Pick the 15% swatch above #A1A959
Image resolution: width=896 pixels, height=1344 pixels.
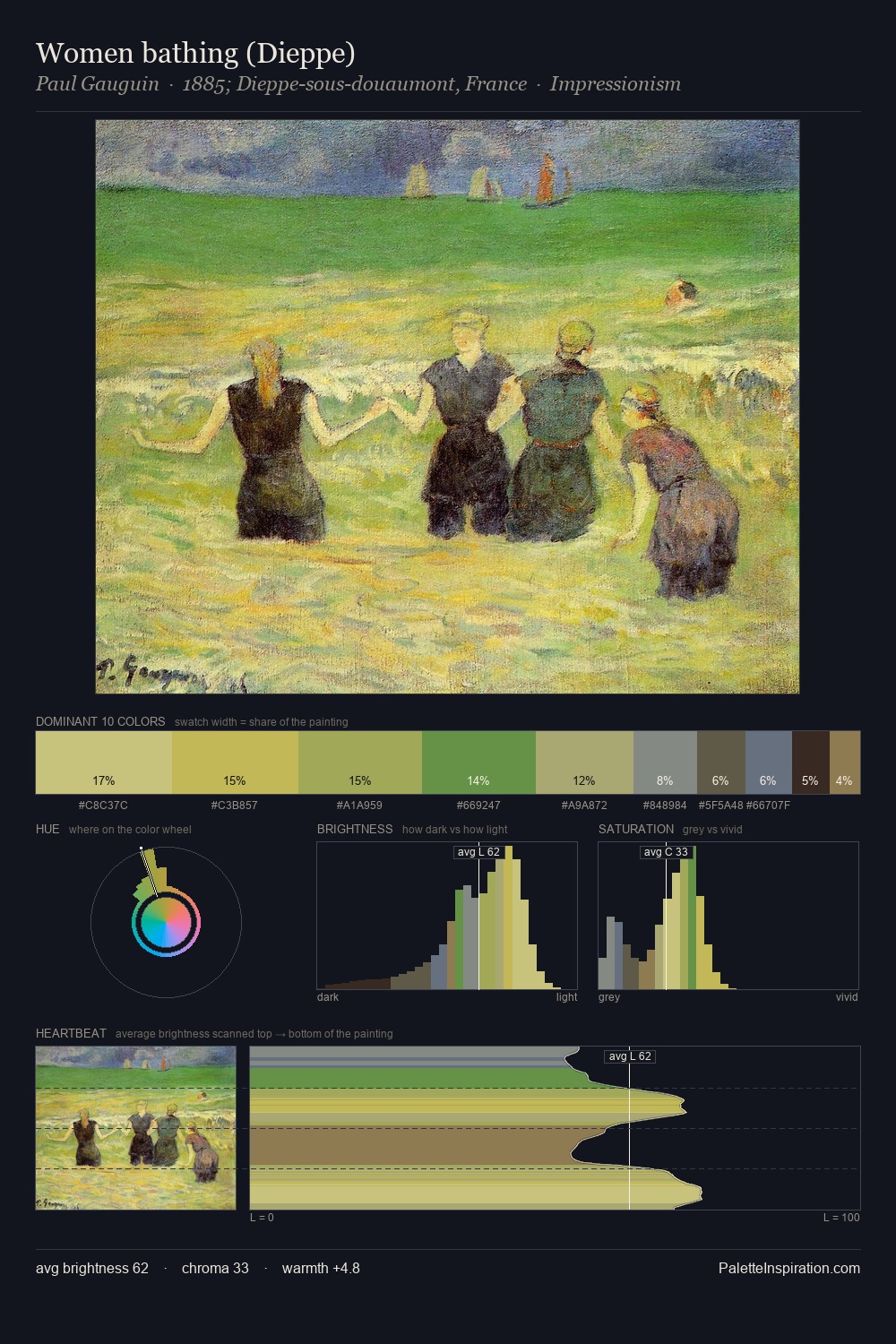point(360,762)
